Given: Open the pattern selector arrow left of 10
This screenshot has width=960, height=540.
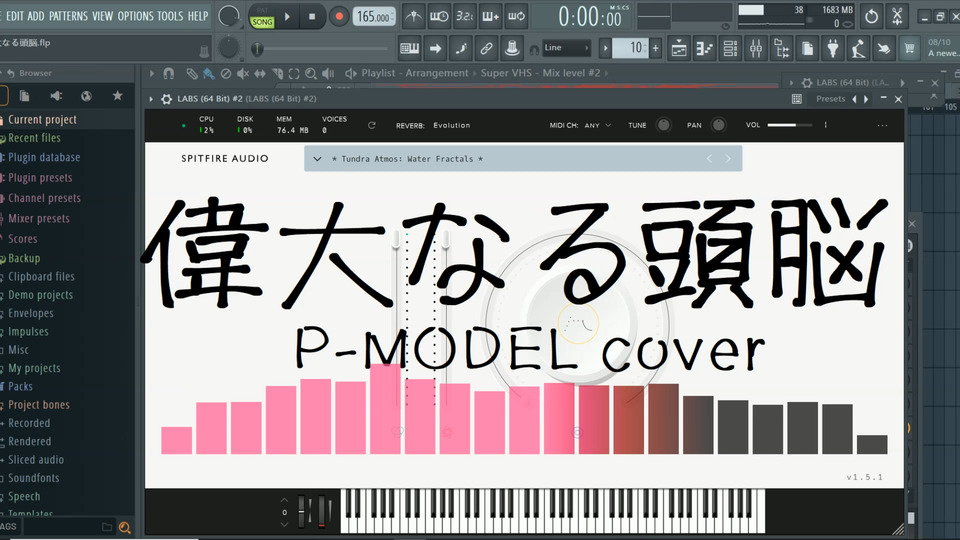Looking at the screenshot, I should pyautogui.click(x=605, y=48).
